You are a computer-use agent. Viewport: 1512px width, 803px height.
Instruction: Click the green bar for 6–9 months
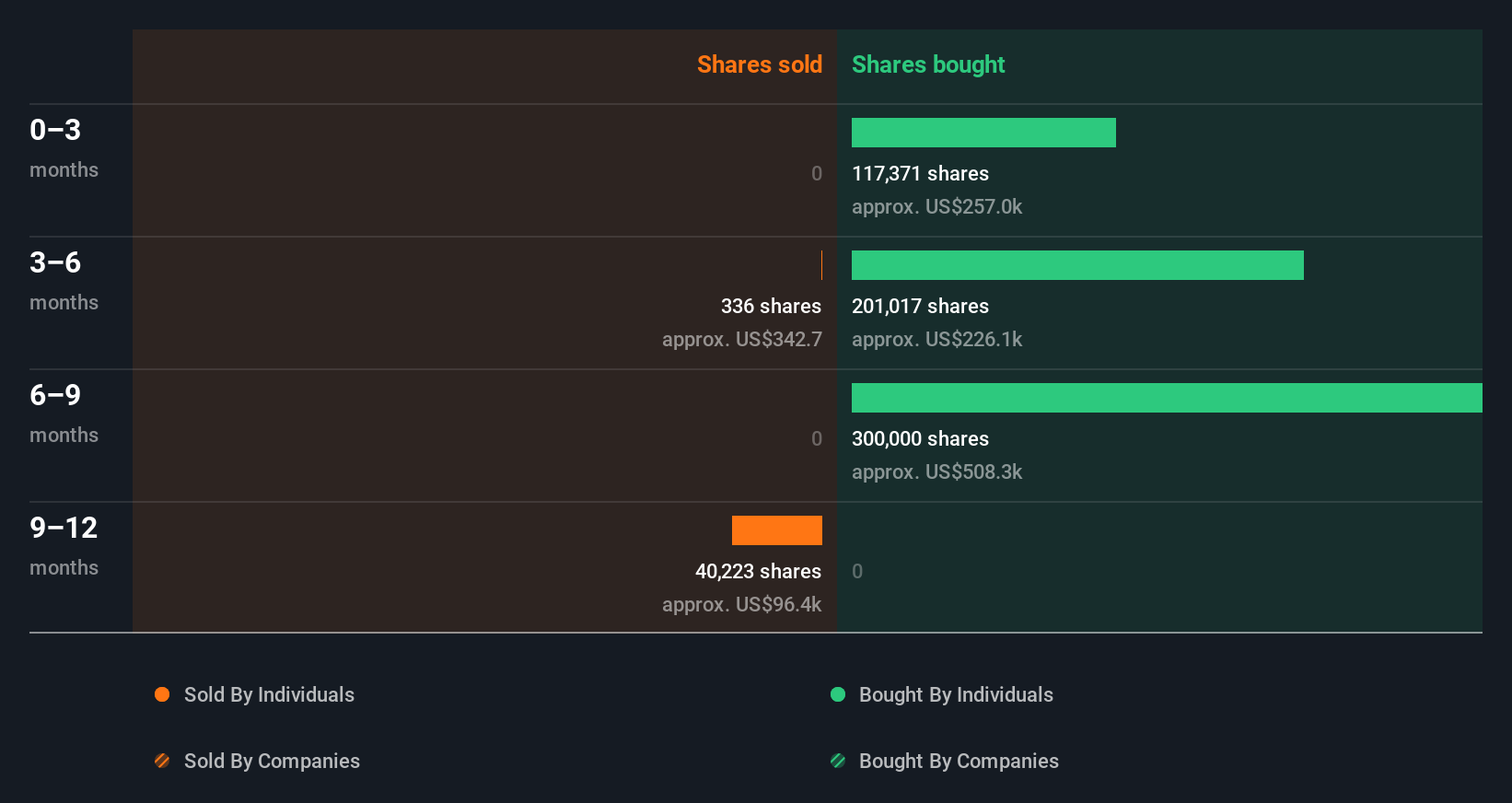tap(1167, 398)
